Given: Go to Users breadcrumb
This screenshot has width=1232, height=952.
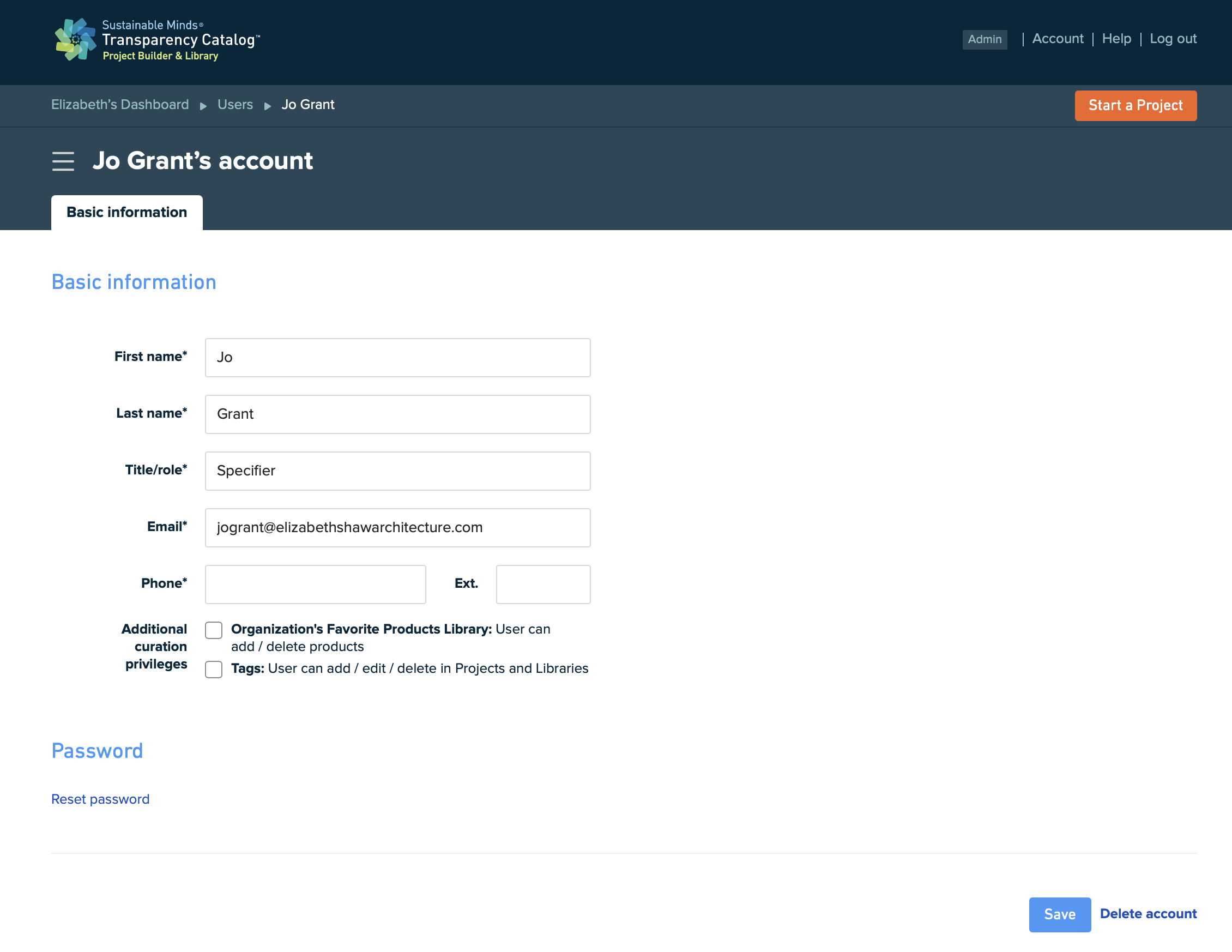Looking at the screenshot, I should (235, 104).
